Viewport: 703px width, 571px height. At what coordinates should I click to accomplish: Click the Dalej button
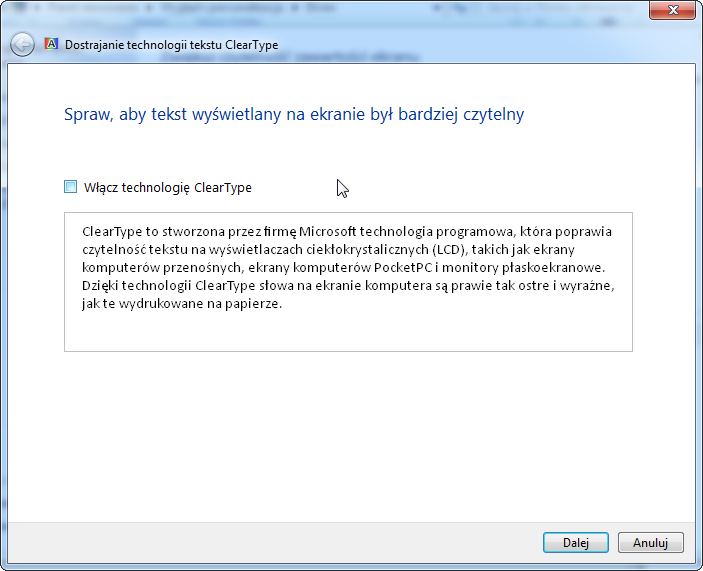coord(576,543)
